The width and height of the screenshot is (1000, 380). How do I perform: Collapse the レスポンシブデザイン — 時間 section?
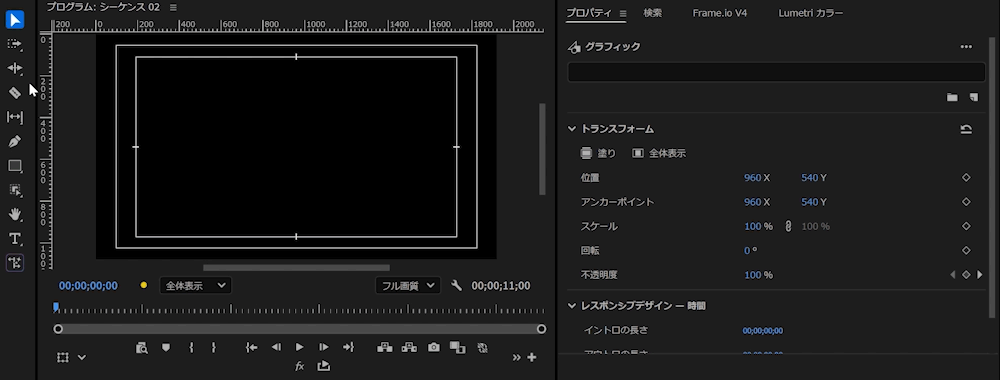tap(572, 305)
